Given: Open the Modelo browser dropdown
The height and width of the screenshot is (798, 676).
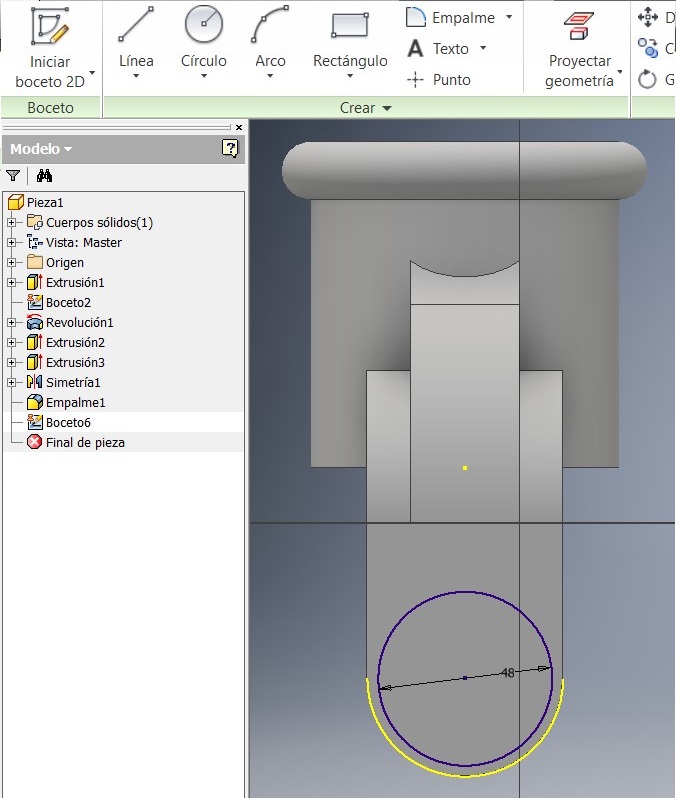Looking at the screenshot, I should [x=68, y=149].
